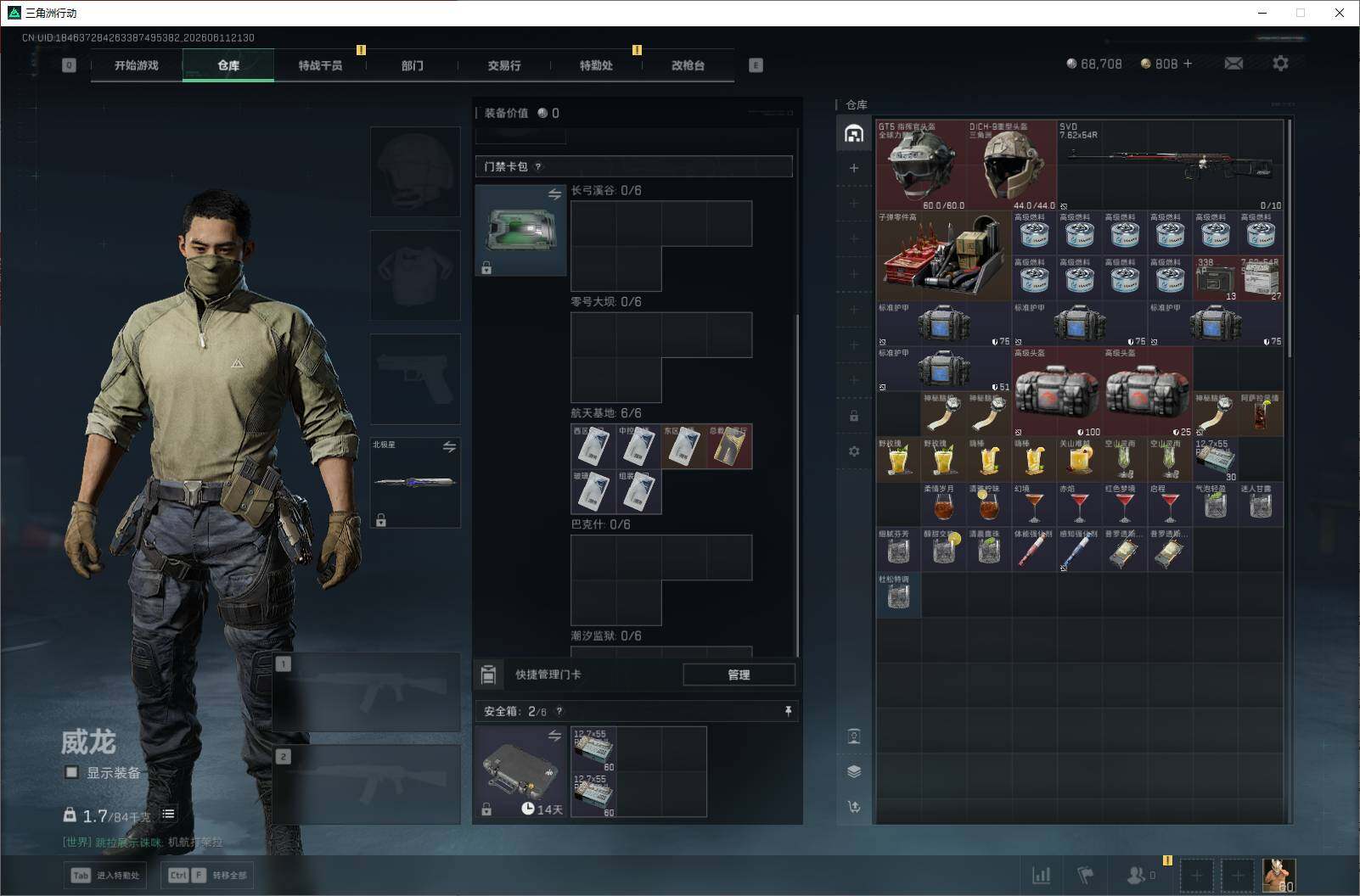Select the 赤焰 cocktail item

[1080, 504]
